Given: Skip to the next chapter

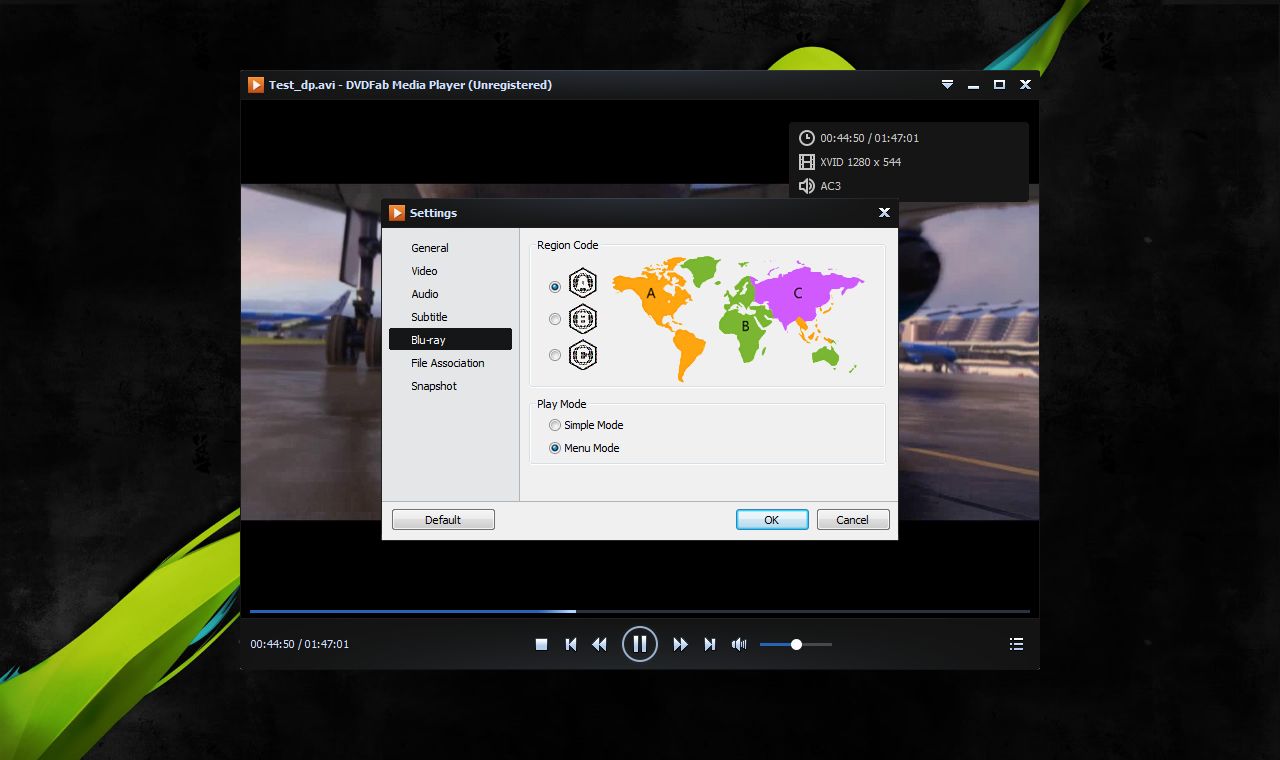Looking at the screenshot, I should tap(710, 644).
